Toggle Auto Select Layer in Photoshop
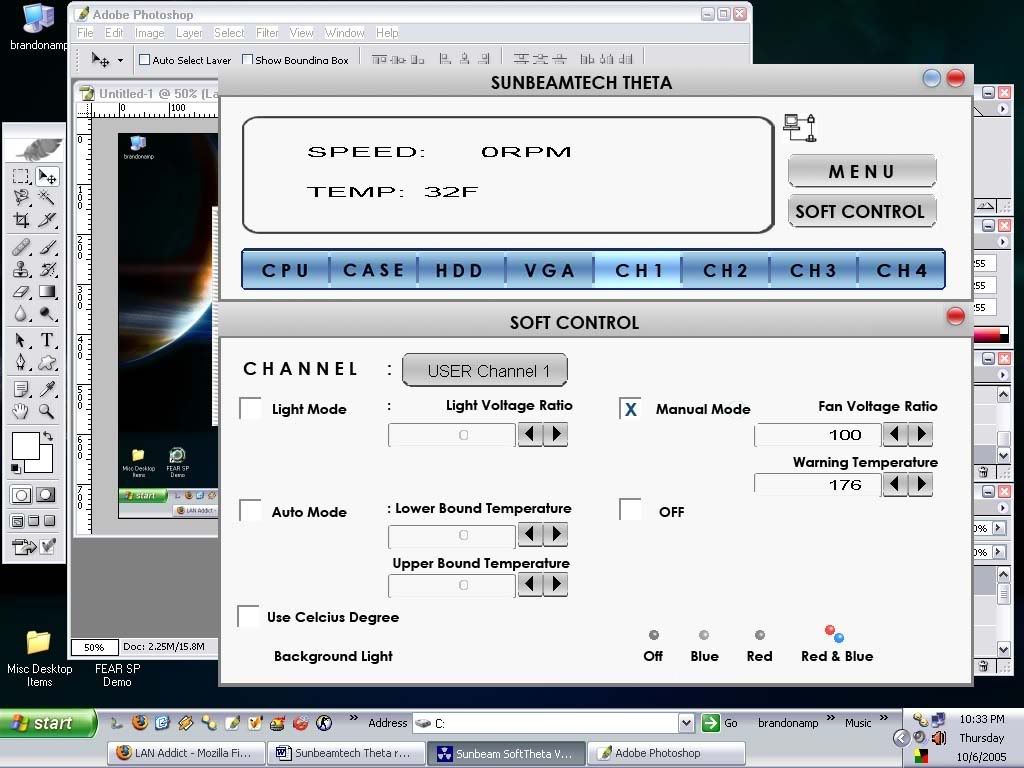 144,60
